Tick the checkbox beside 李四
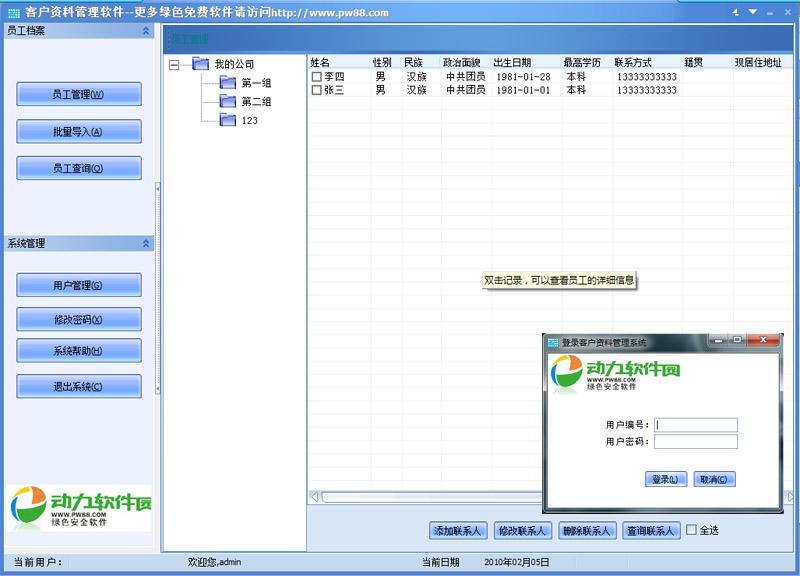 pos(317,77)
